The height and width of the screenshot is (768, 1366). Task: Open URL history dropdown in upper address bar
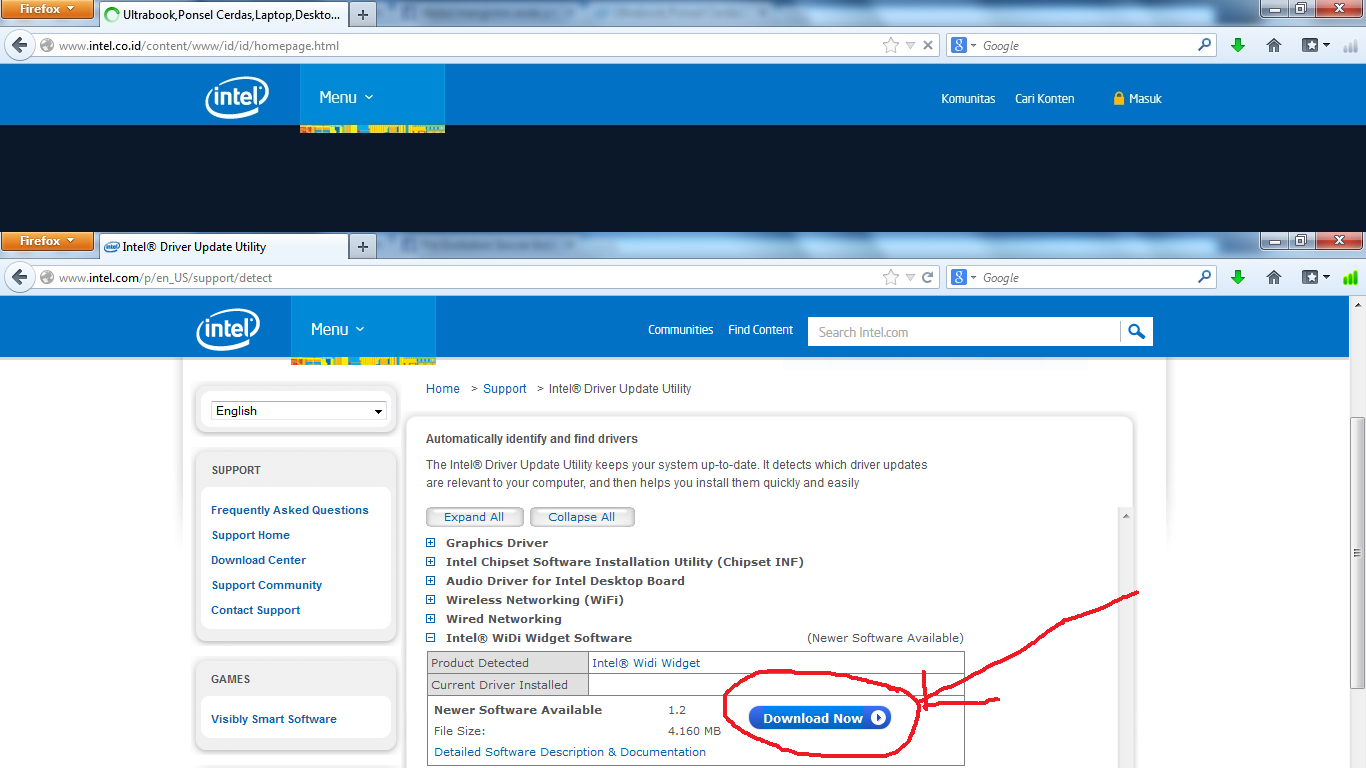(910, 45)
